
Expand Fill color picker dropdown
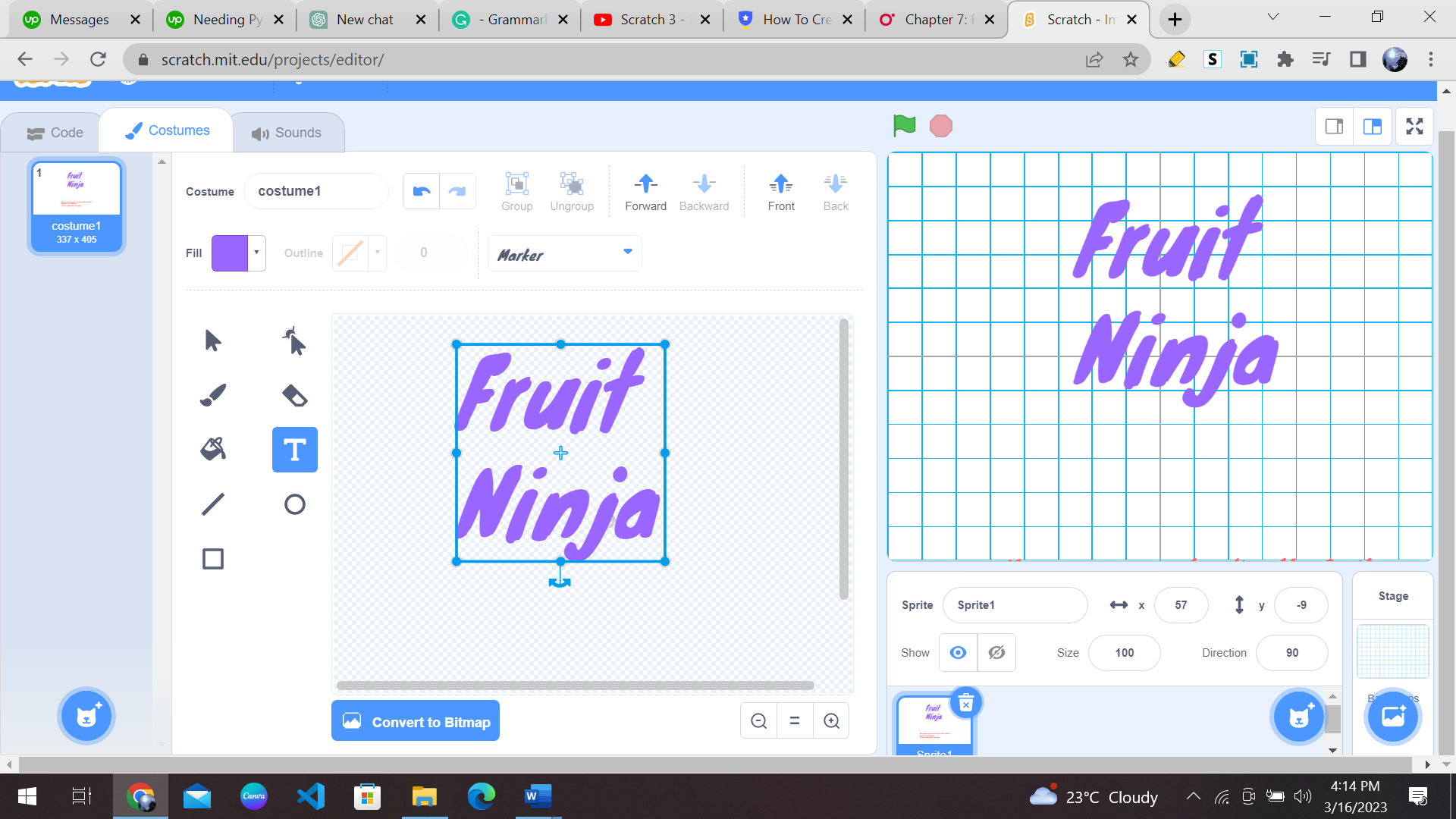tap(257, 253)
